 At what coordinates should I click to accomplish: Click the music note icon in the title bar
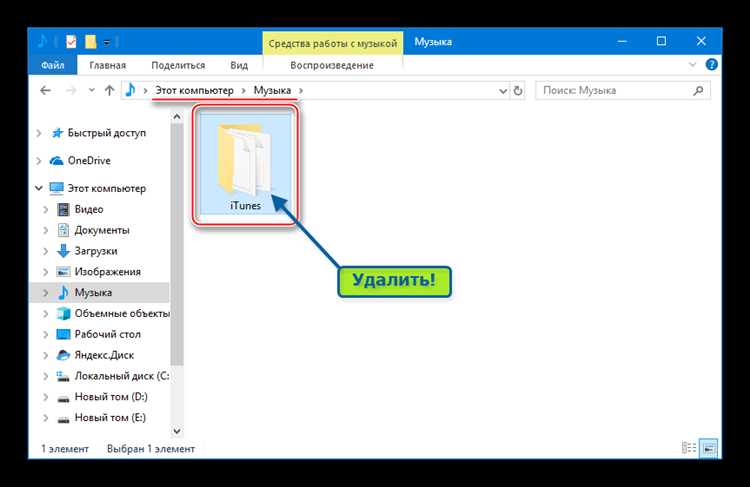point(42,41)
